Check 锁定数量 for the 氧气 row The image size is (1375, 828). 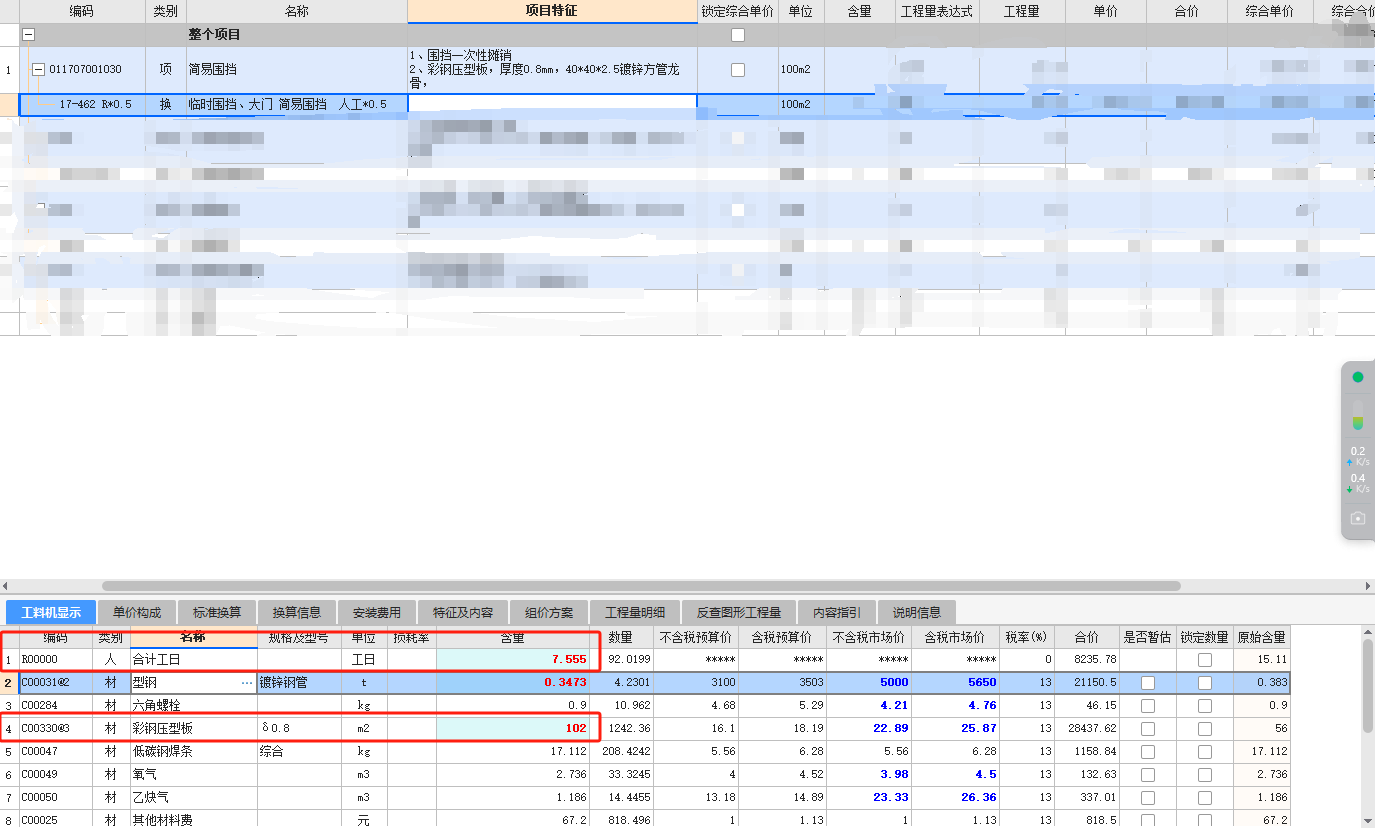(1204, 775)
